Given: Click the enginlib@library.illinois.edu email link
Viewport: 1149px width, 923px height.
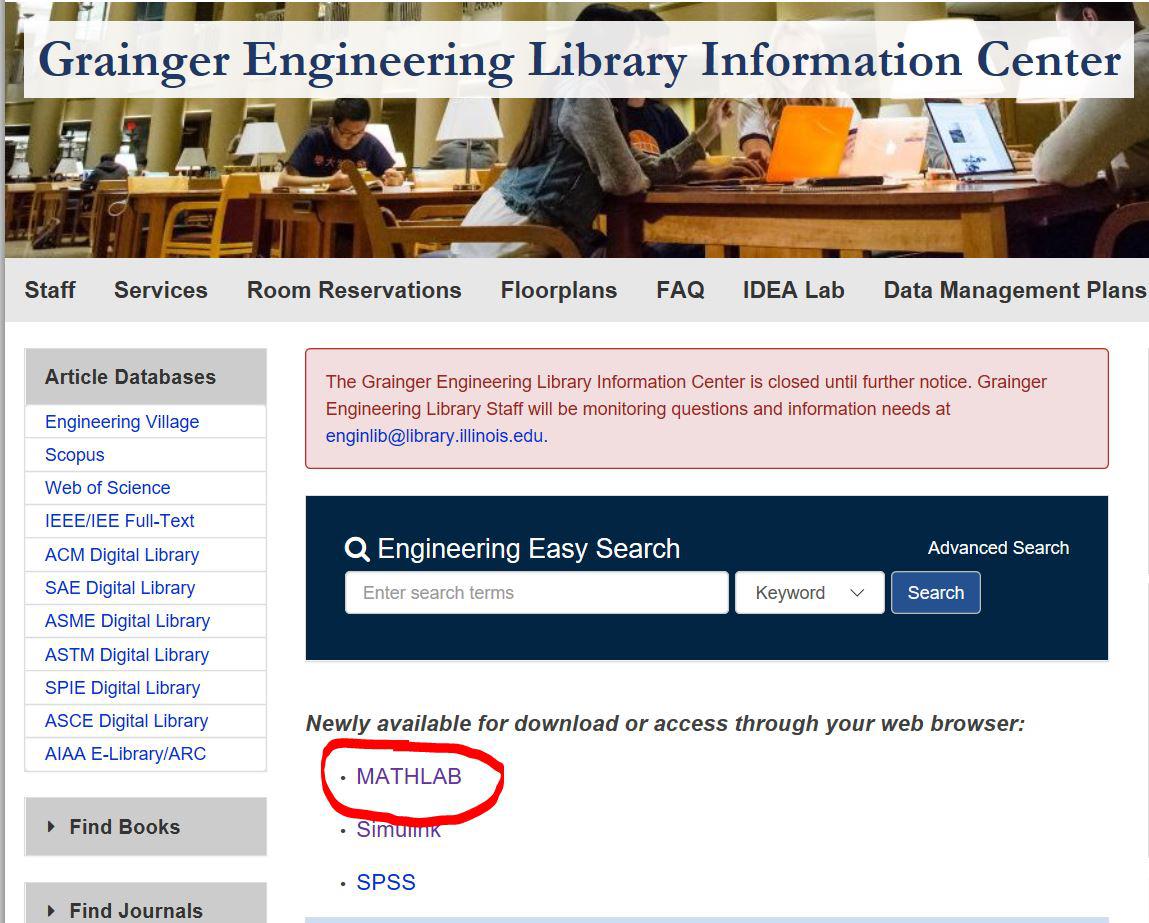Looking at the screenshot, I should (x=435, y=436).
